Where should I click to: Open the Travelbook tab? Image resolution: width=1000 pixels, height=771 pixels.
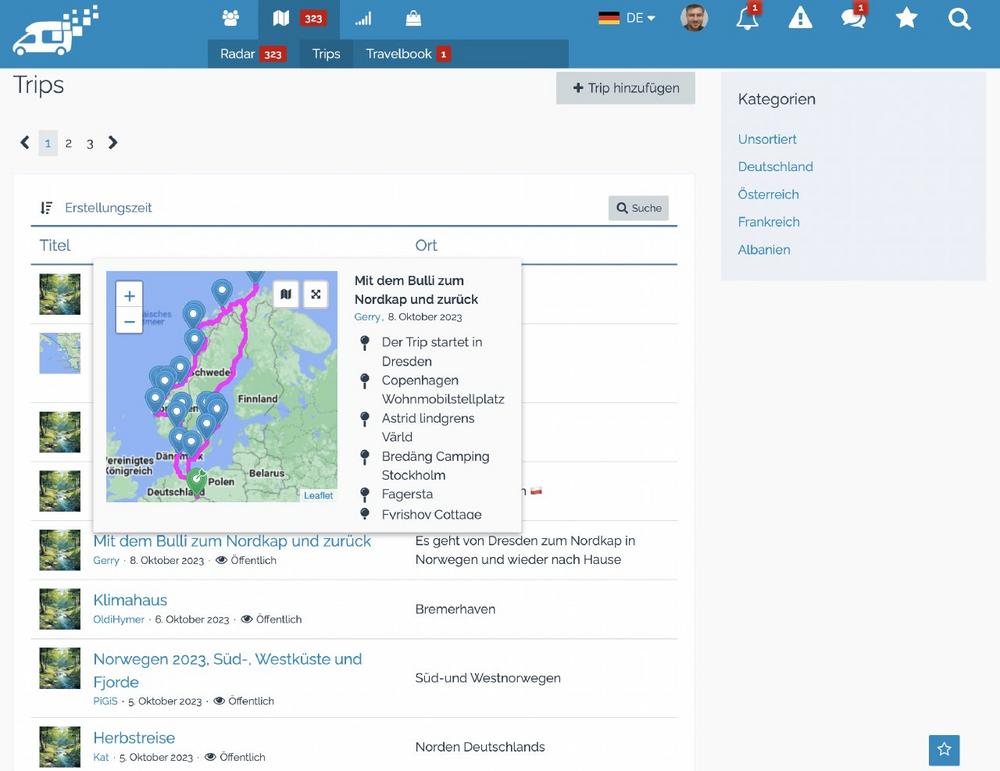click(x=406, y=54)
